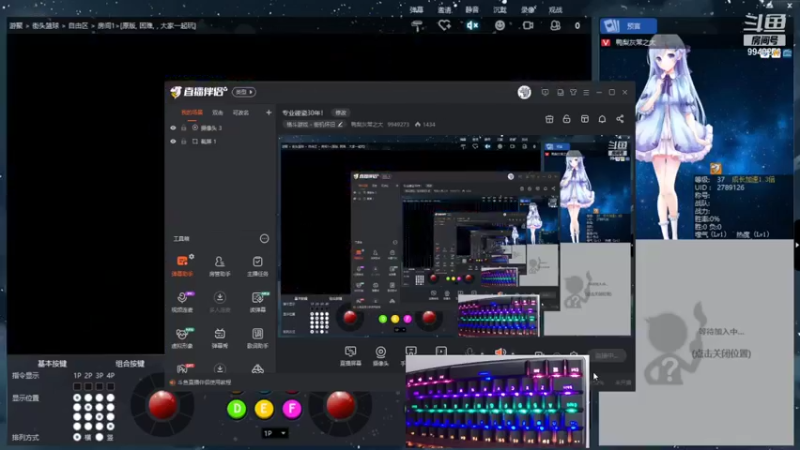The height and width of the screenshot is (450, 800).
Task: Switch to the third scene tab
Action: tap(241, 112)
